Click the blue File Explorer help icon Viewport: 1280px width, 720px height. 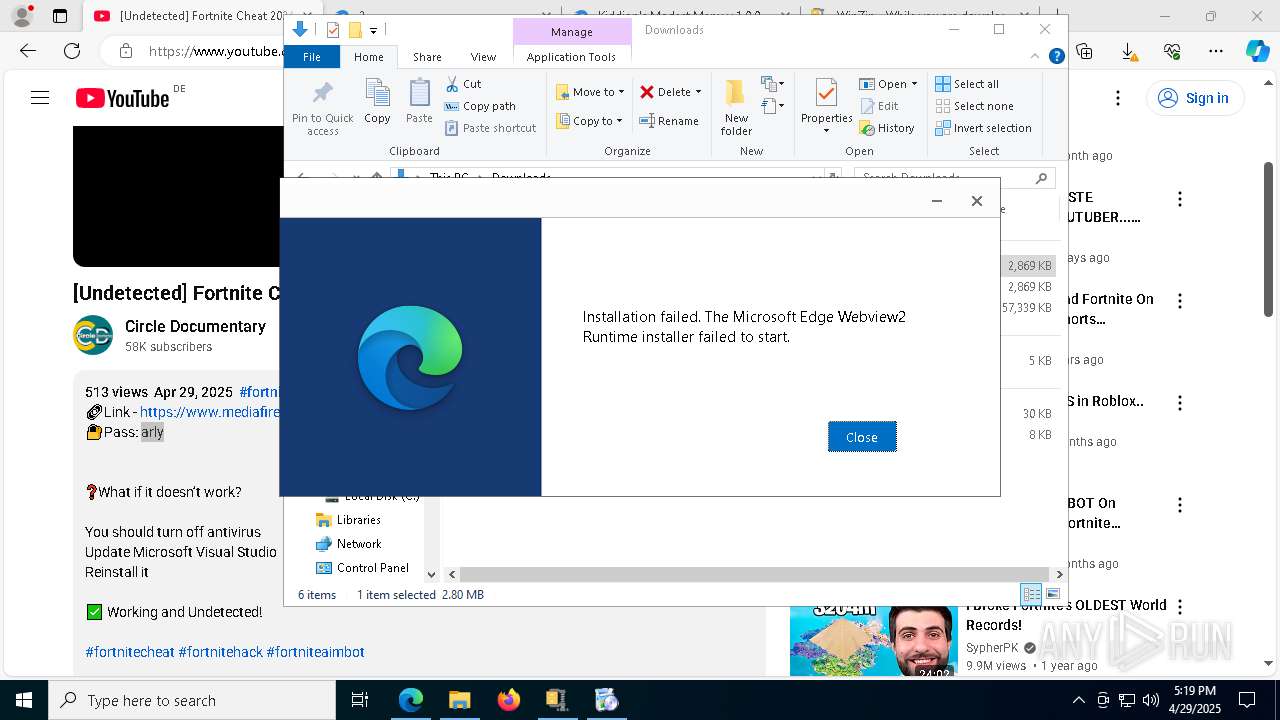tap(1056, 57)
